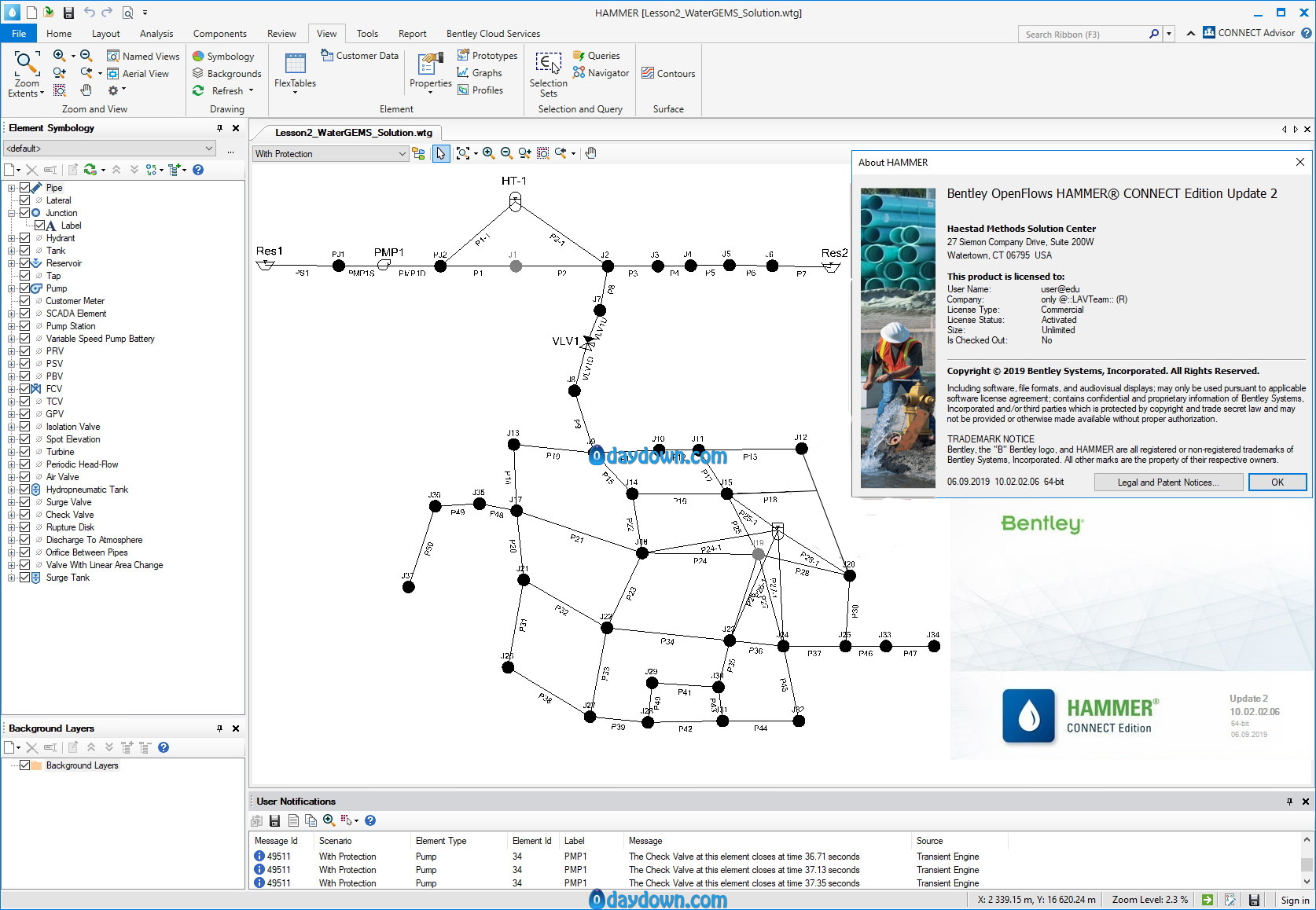The width and height of the screenshot is (1316, 910).
Task: Click OK in About HAMMER dialog
Action: [x=1277, y=483]
